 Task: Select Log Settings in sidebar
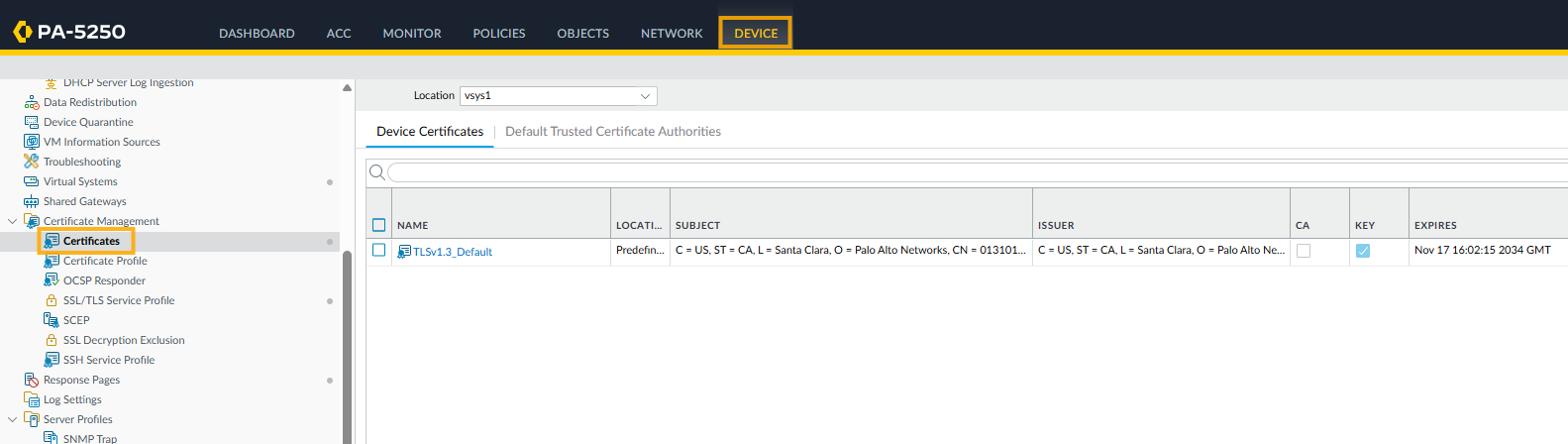click(72, 399)
